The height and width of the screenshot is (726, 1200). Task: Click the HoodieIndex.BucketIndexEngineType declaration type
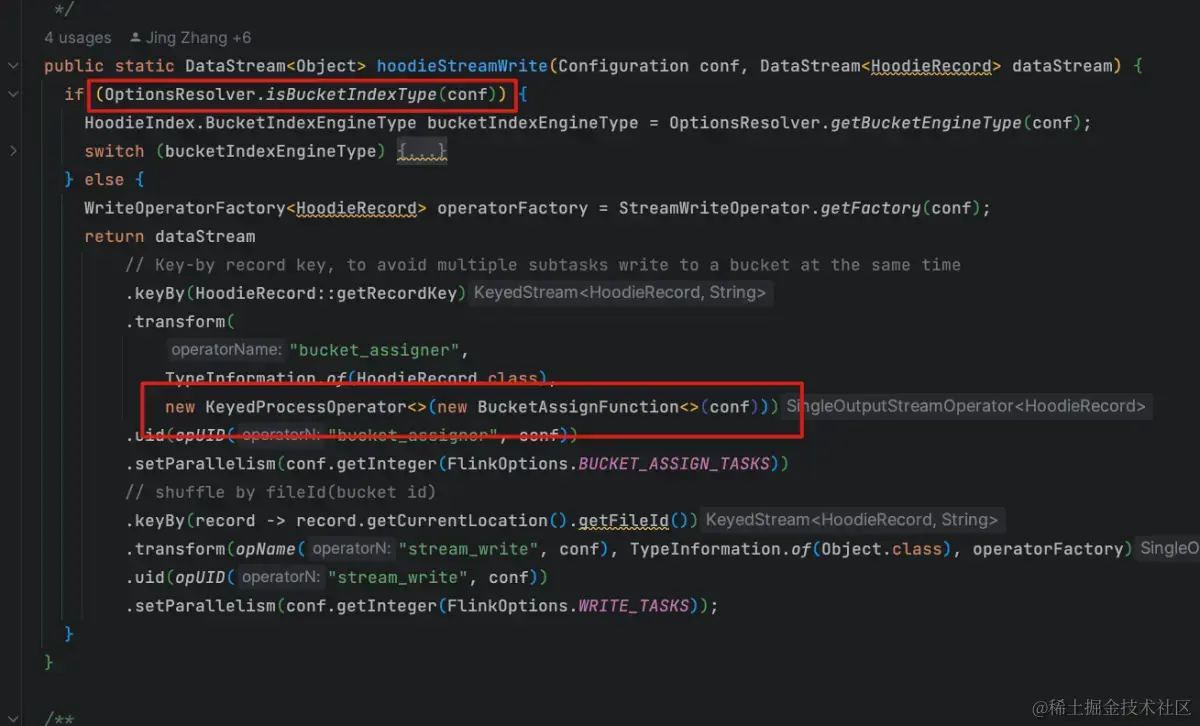click(x=250, y=123)
